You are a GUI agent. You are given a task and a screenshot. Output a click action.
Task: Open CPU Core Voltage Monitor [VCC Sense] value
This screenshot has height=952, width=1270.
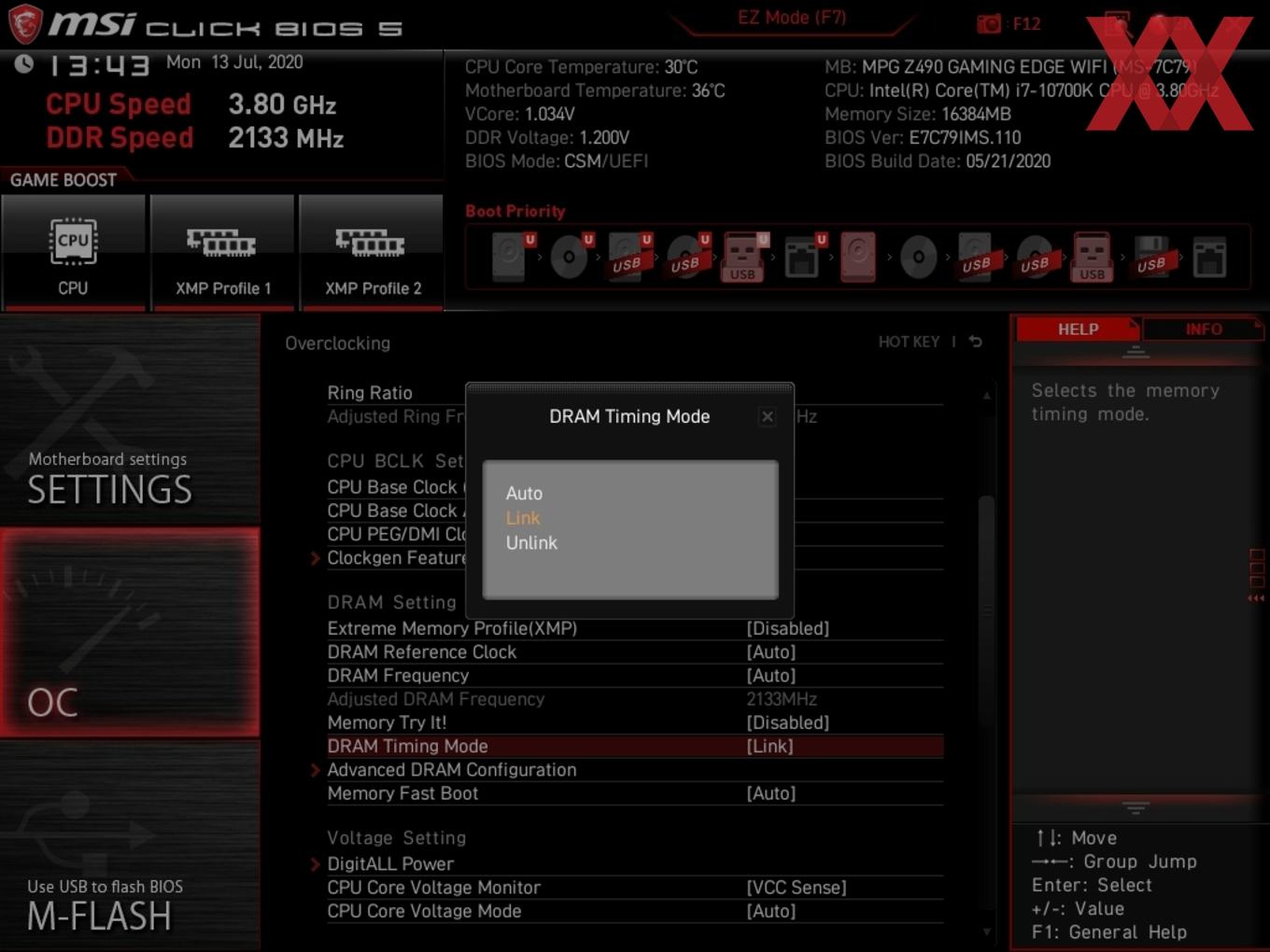coord(796,888)
